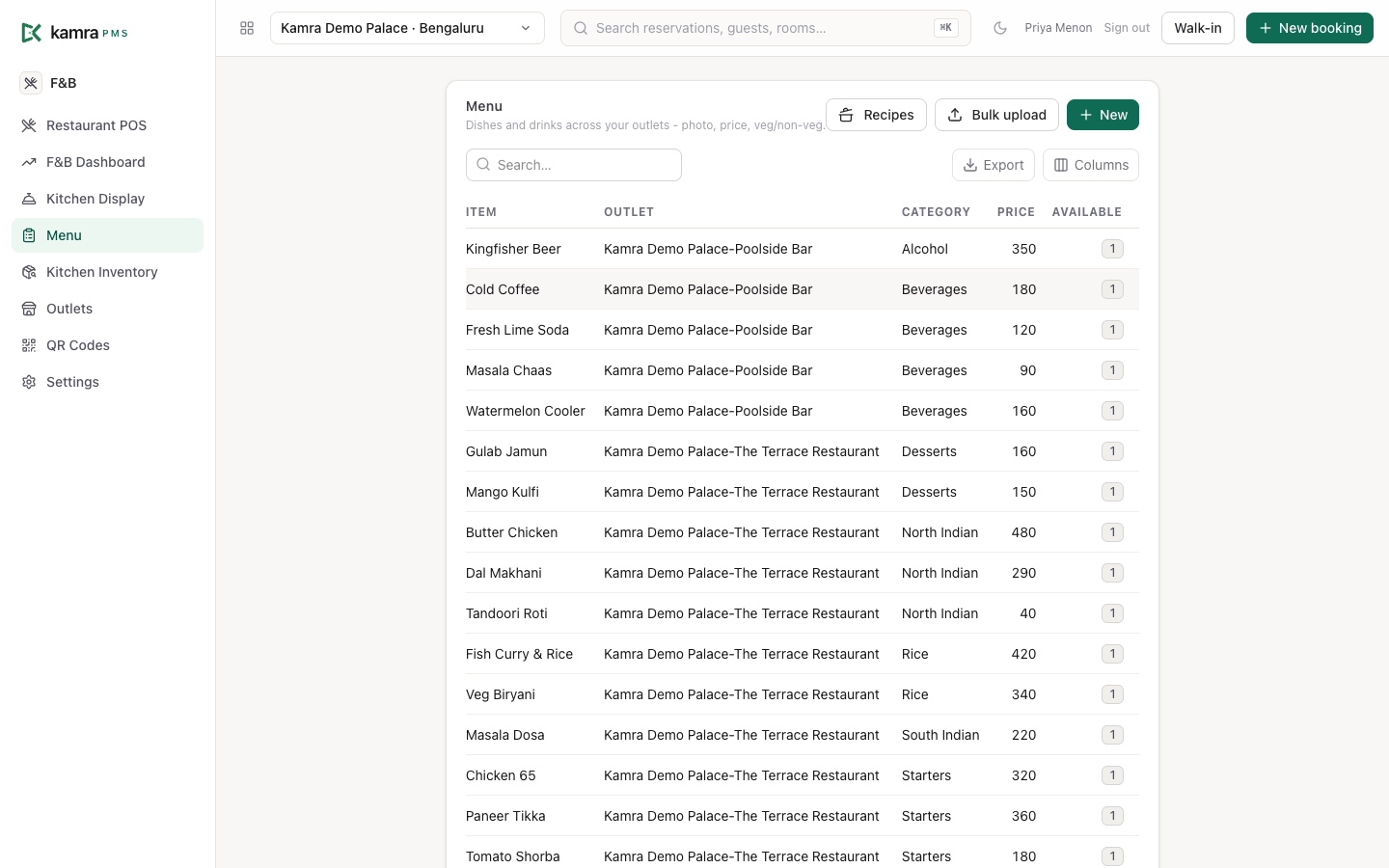The width and height of the screenshot is (1389, 868).
Task: Click available badge for Gulab Jamun
Action: (x=1112, y=451)
